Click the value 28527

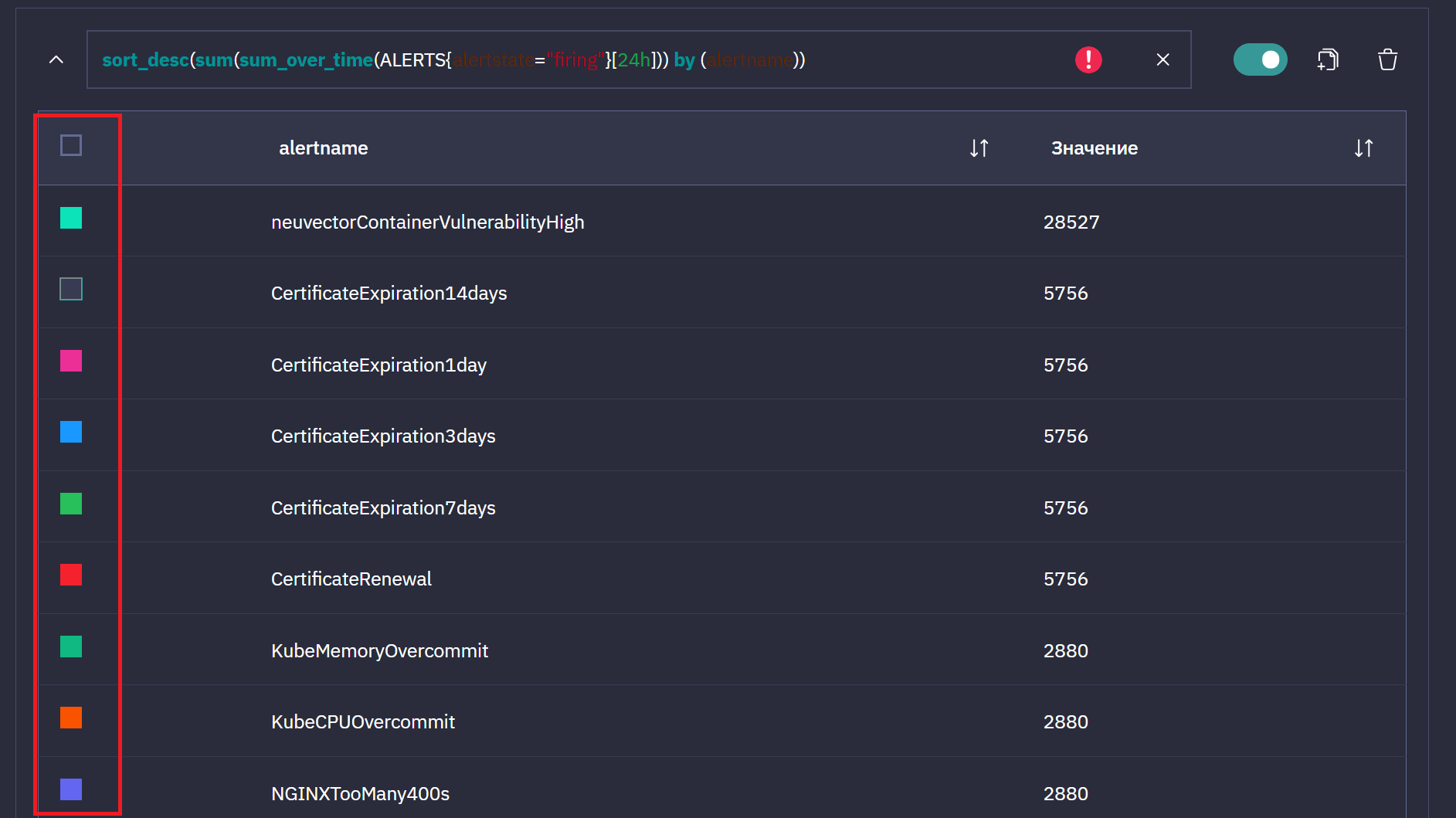pos(1071,222)
